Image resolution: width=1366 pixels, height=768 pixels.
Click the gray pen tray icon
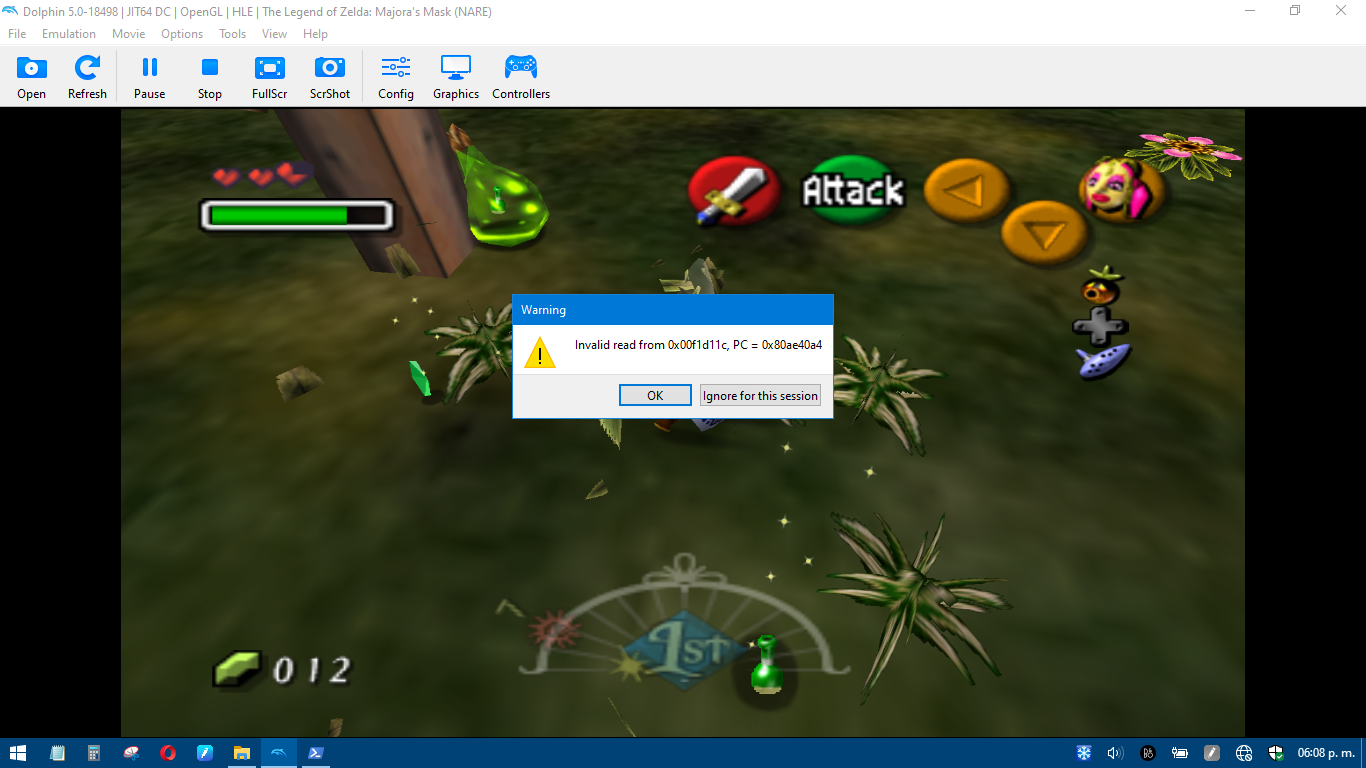(1212, 753)
